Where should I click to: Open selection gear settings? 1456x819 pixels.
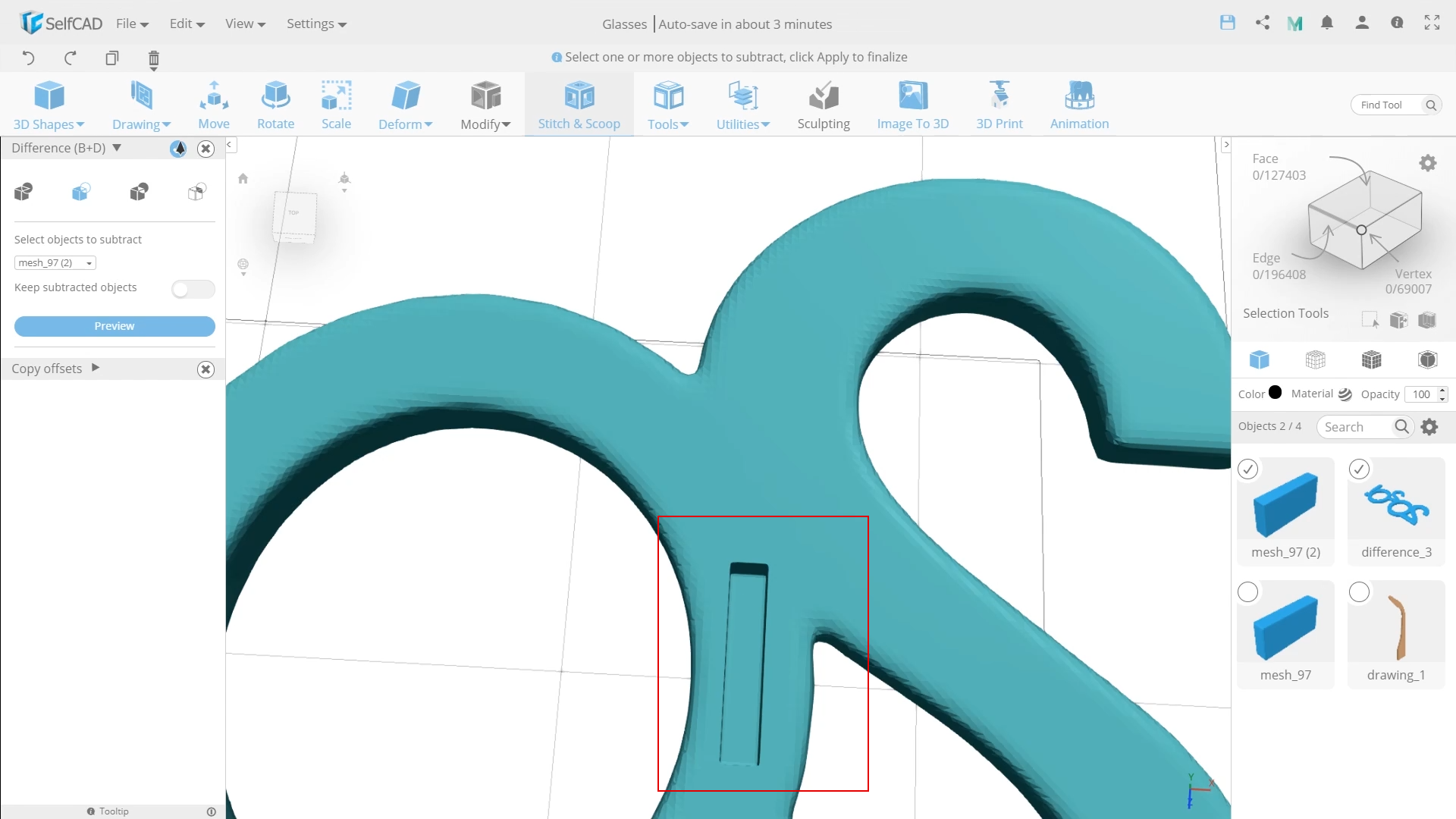pos(1428,163)
